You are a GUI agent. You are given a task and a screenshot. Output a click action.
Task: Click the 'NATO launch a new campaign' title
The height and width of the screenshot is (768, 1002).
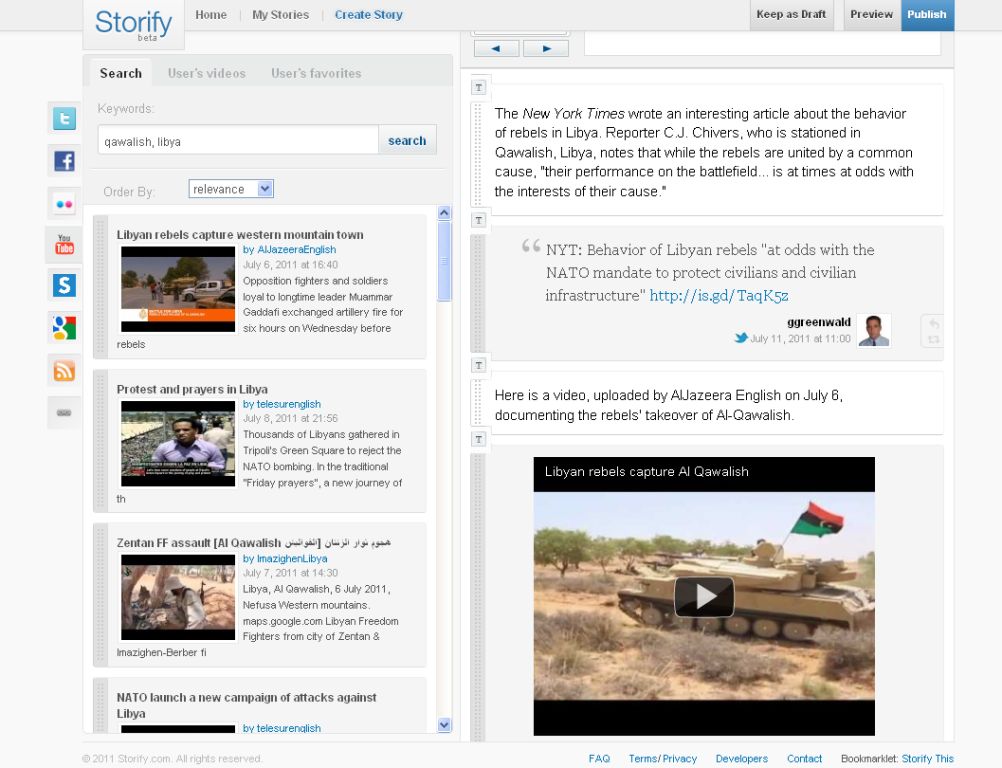coord(247,705)
